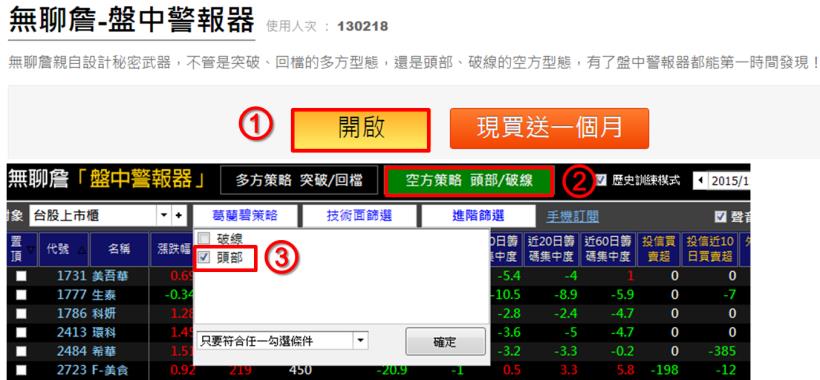This screenshot has width=820, height=380.
Task: Click the -20.9 value in F-美食 row
Action: click(x=392, y=370)
